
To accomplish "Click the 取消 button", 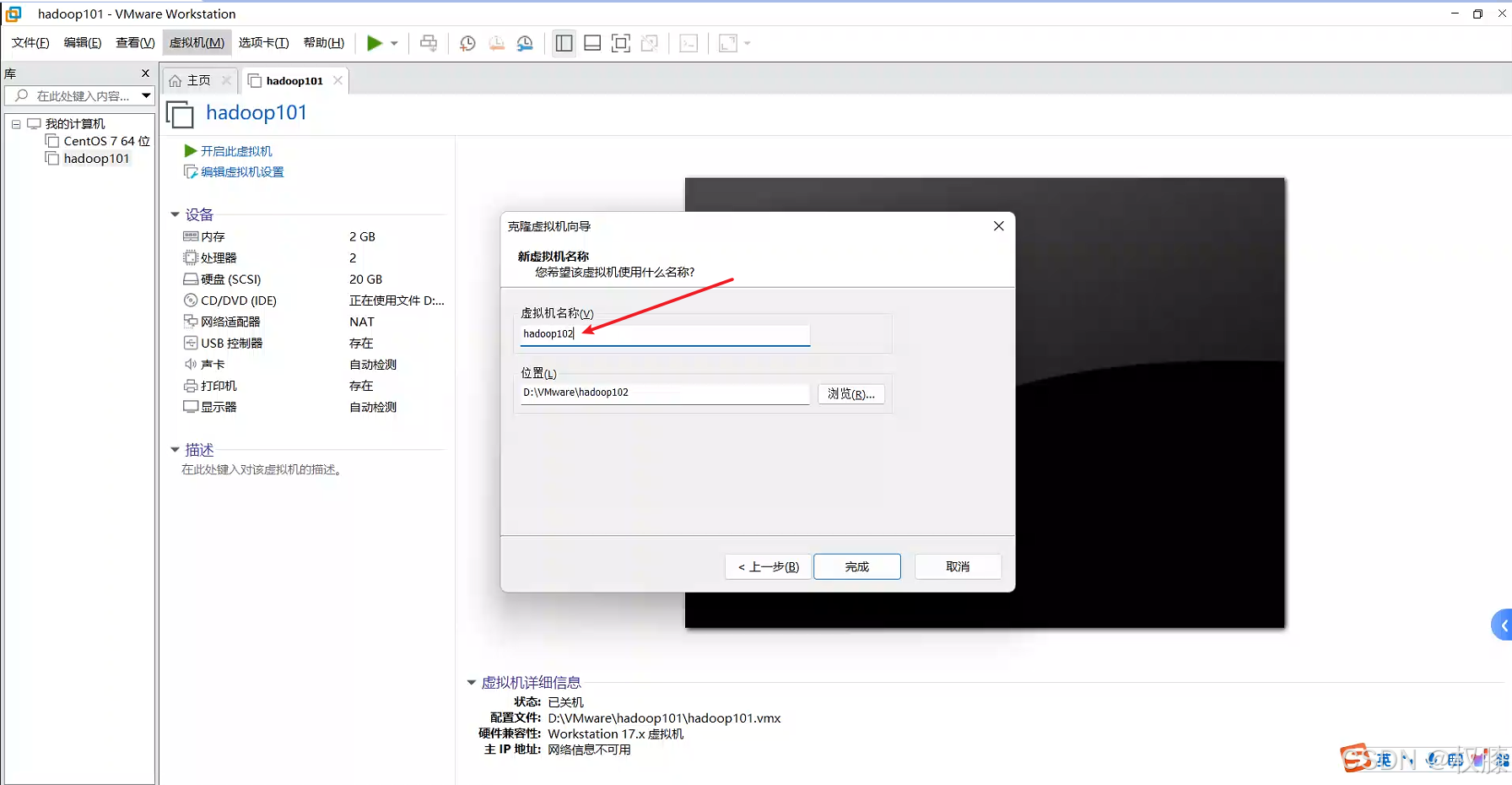I will point(958,566).
